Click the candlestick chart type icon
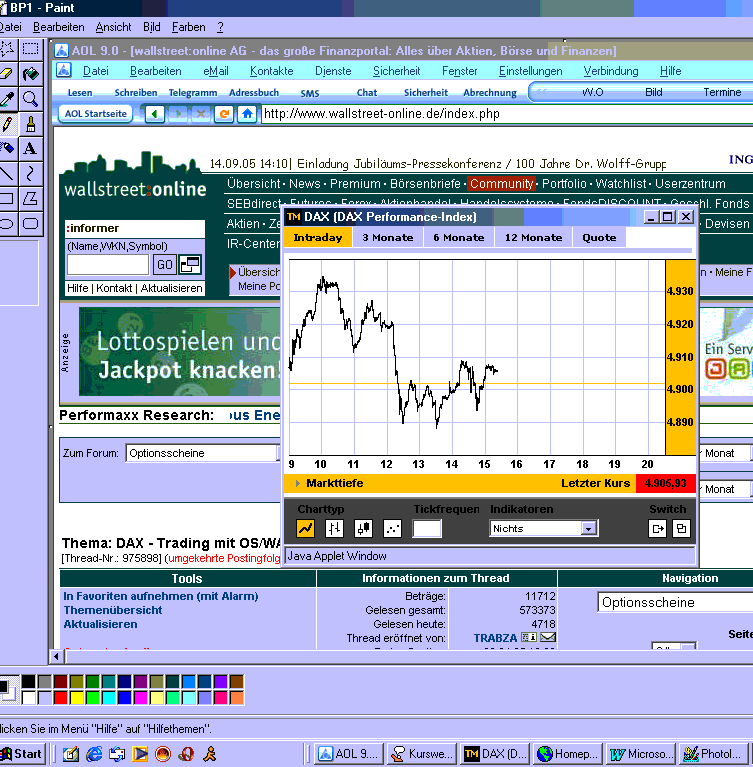 point(364,528)
